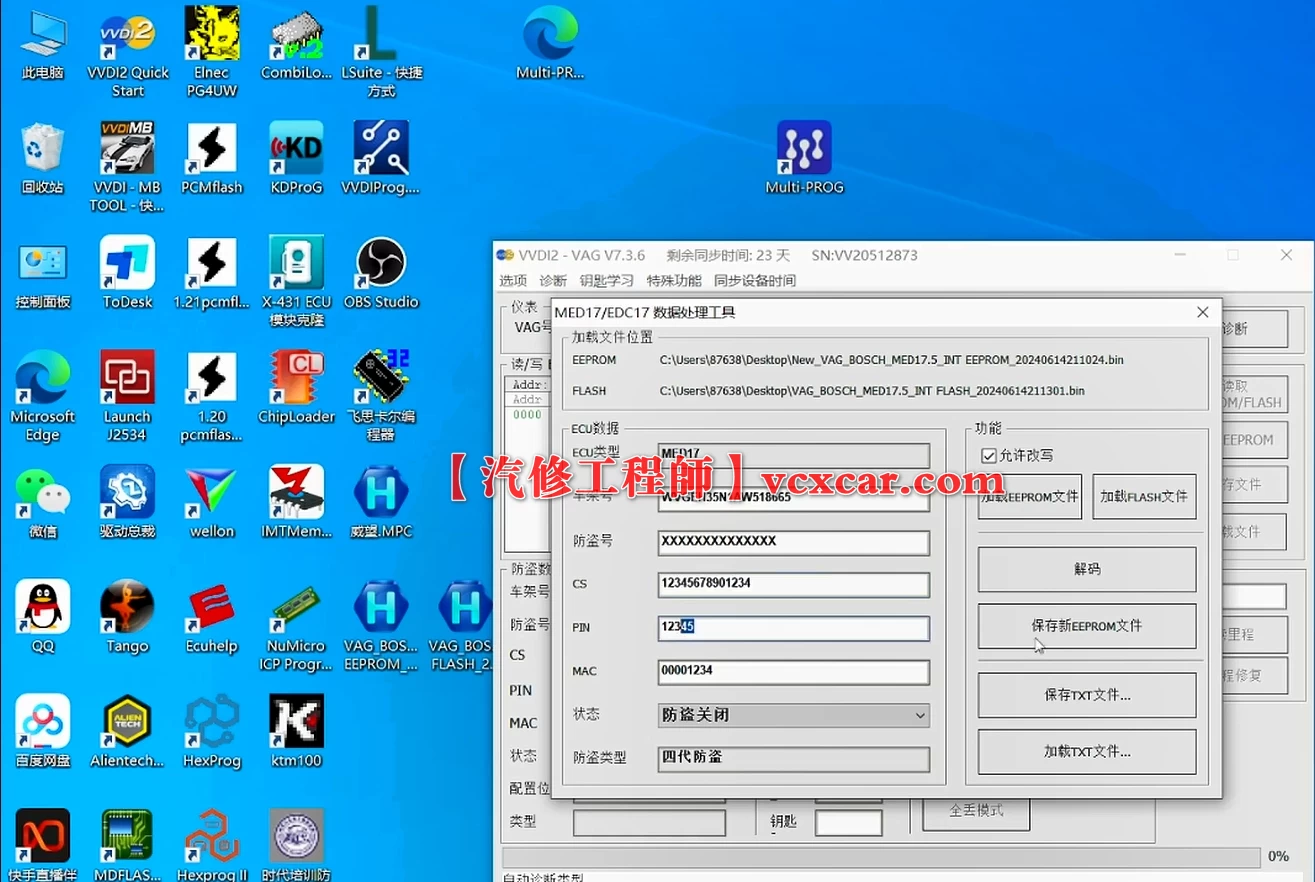Viewport: 1315px width, 882px height.
Task: Open the 防盗关闭 status dropdown
Action: 919,715
